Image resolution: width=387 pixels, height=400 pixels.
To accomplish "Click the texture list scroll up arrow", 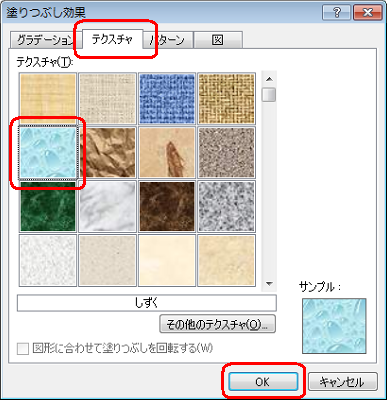I will [x=269, y=79].
